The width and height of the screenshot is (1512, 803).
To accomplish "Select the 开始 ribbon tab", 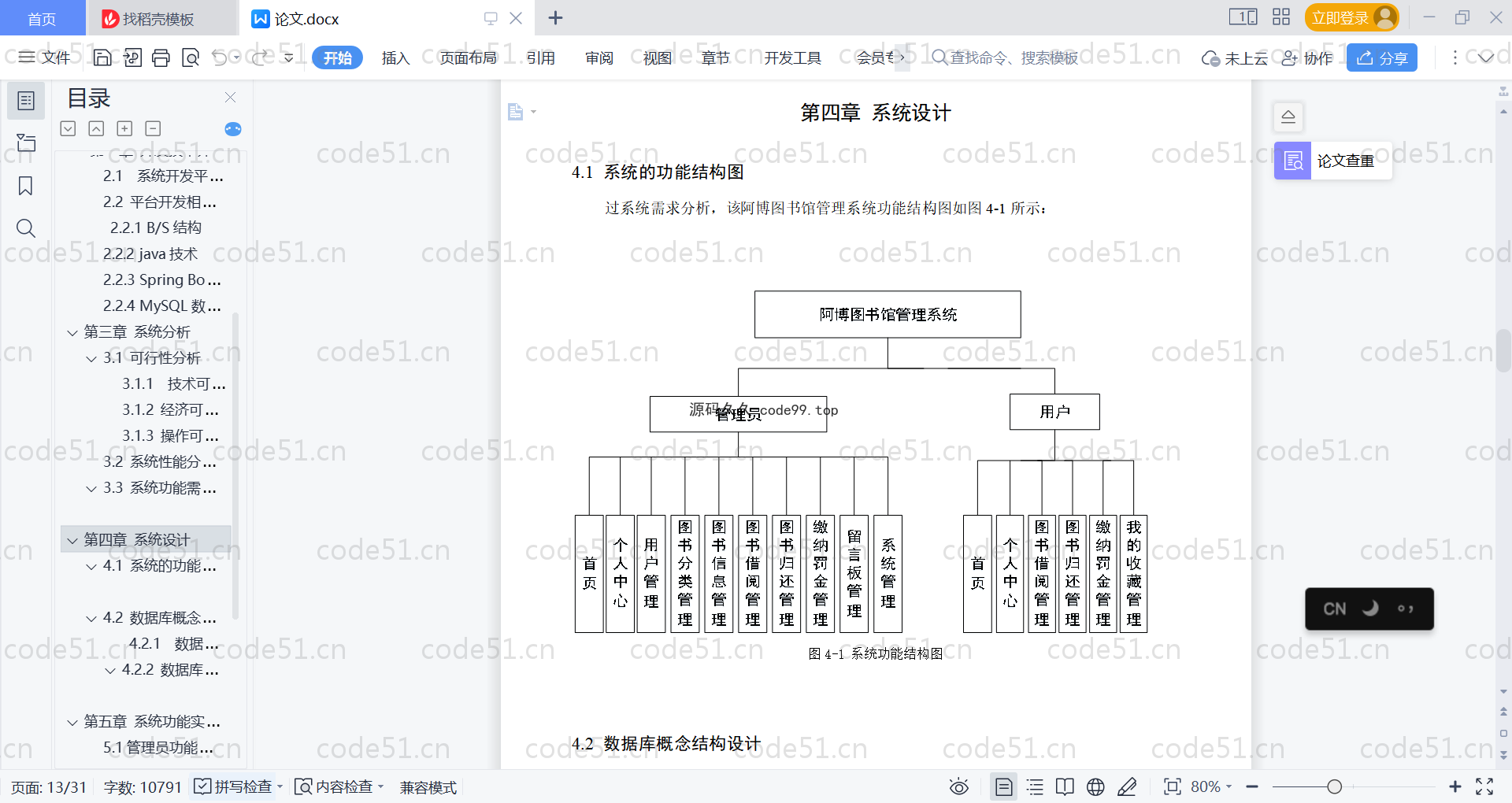I will 337,57.
